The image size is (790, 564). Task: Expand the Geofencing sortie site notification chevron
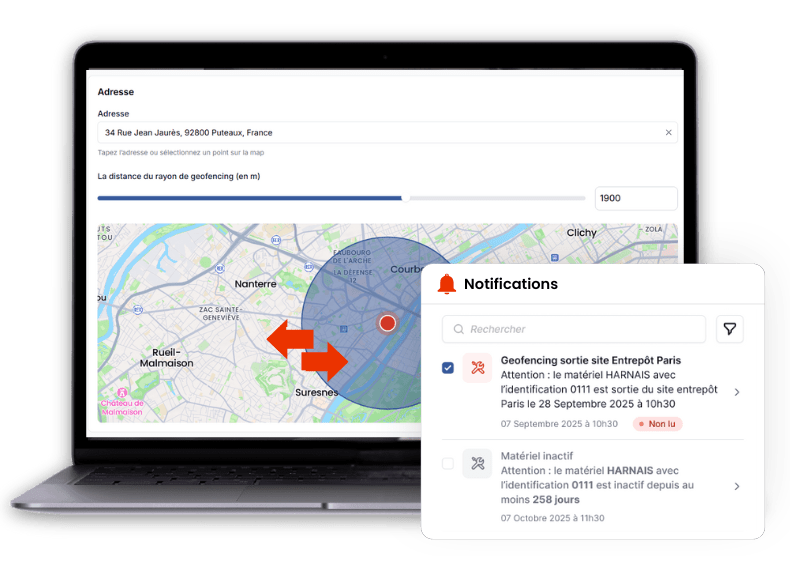point(737,392)
